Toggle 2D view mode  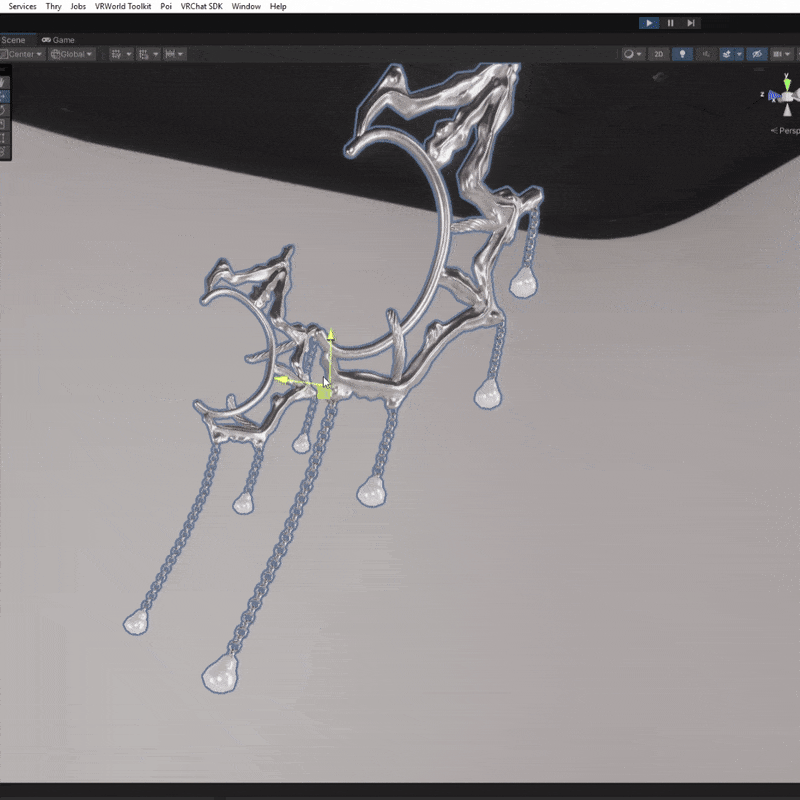(658, 54)
